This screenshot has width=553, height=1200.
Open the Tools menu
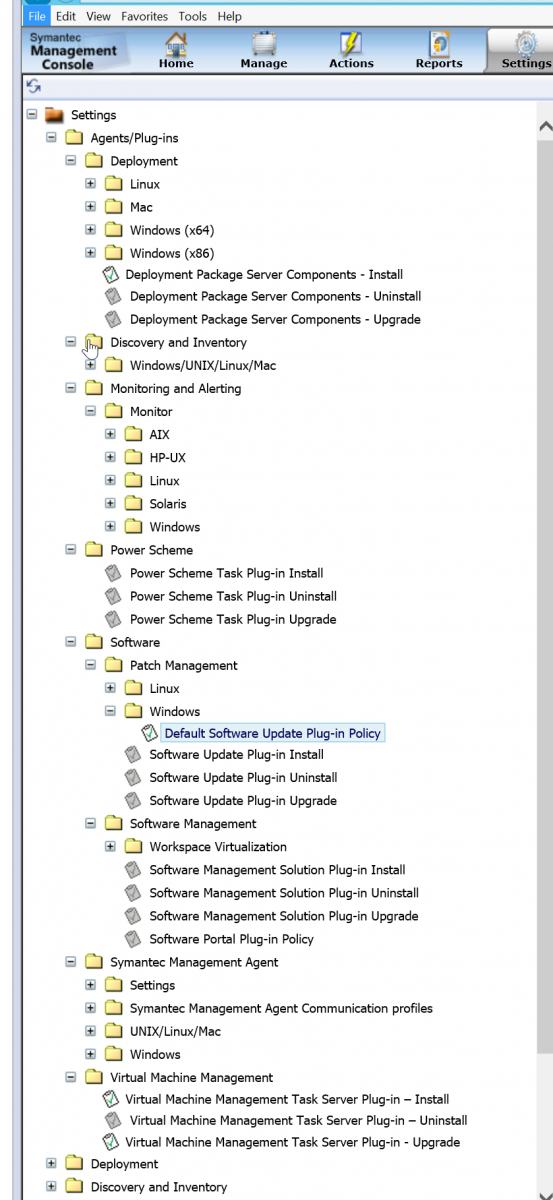[x=193, y=16]
